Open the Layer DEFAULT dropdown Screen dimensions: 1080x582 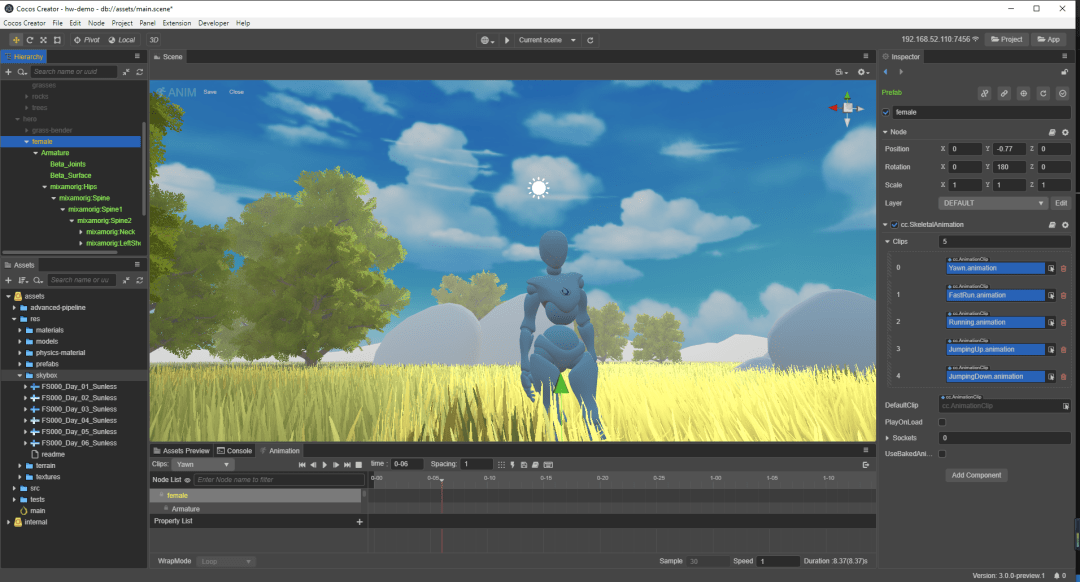click(x=992, y=202)
